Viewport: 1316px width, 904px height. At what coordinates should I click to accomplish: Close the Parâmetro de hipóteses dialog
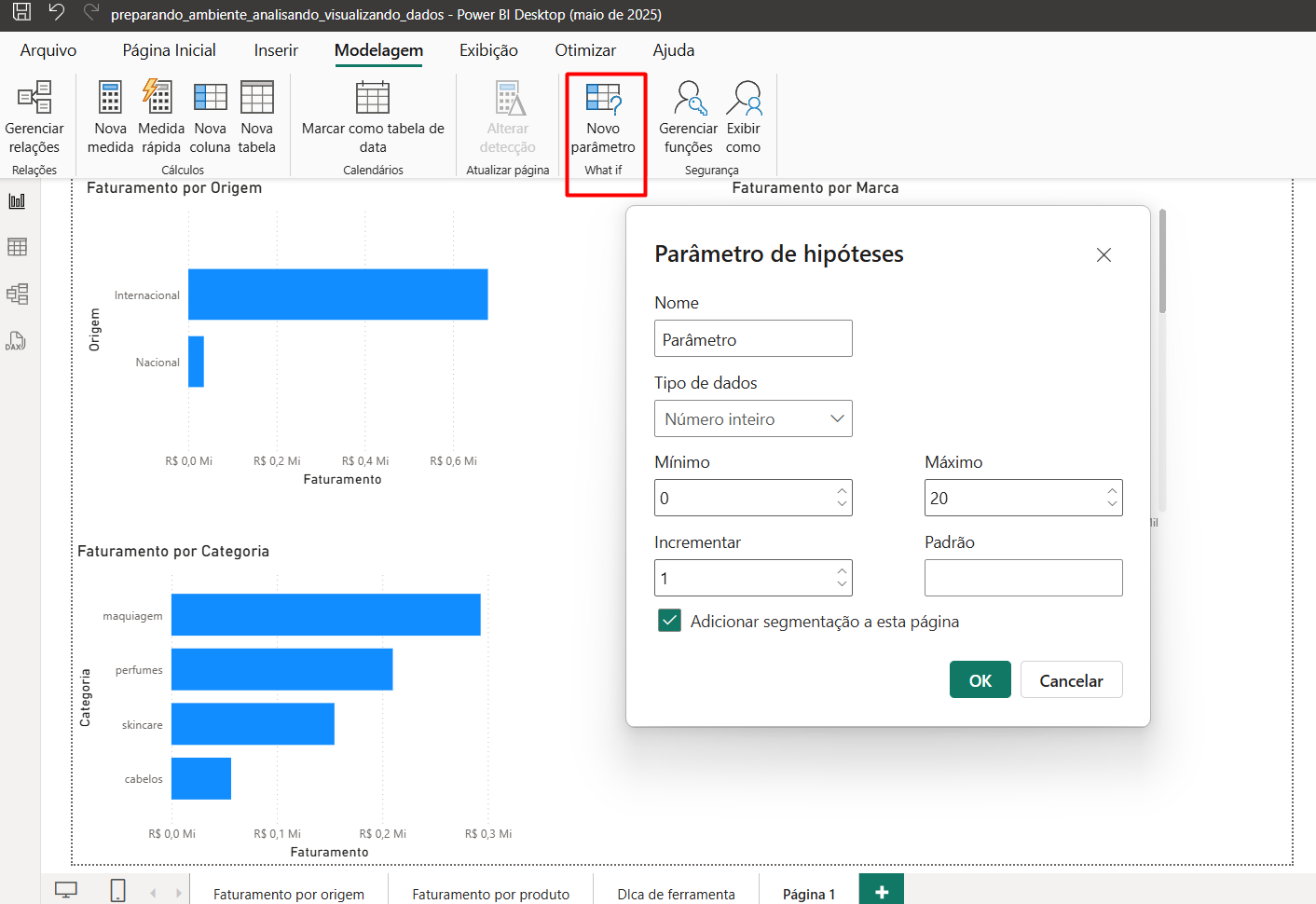pos(1104,254)
